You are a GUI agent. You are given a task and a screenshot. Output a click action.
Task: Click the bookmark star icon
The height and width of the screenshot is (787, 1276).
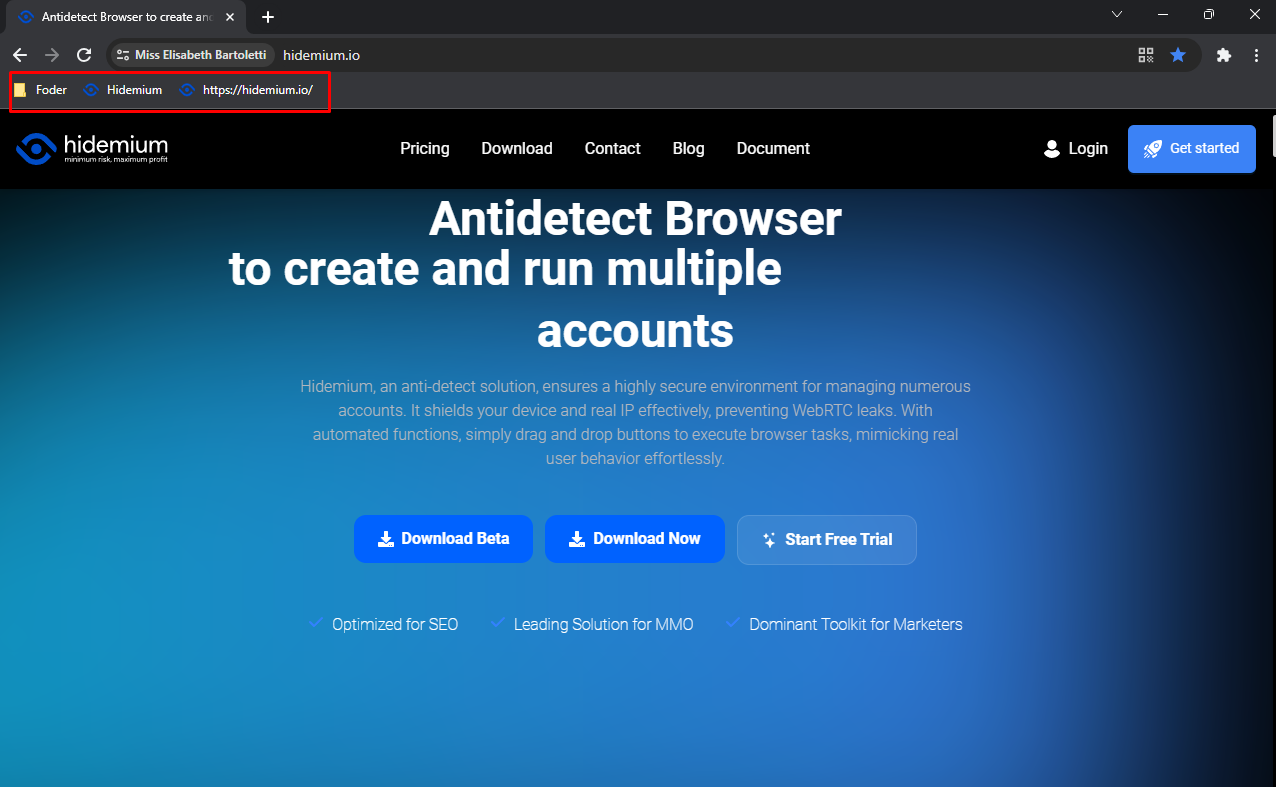click(x=1178, y=55)
